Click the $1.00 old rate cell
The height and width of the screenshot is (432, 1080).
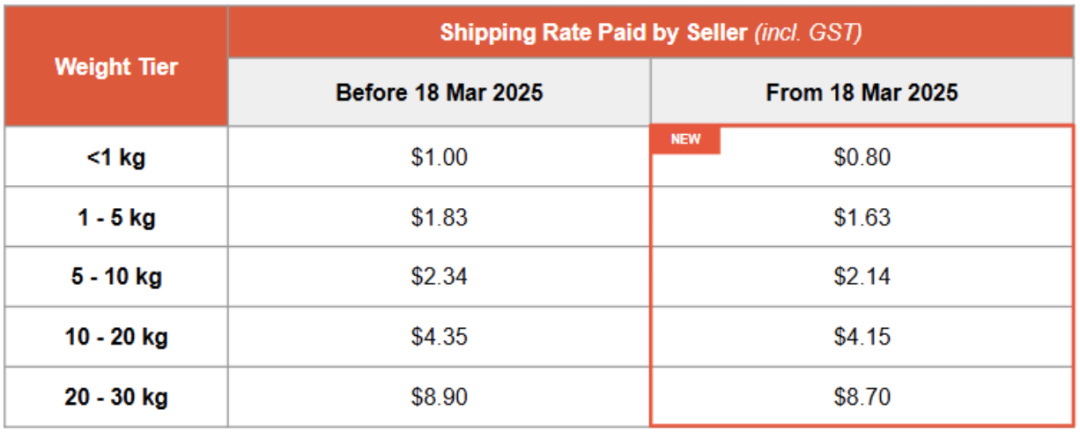point(439,157)
